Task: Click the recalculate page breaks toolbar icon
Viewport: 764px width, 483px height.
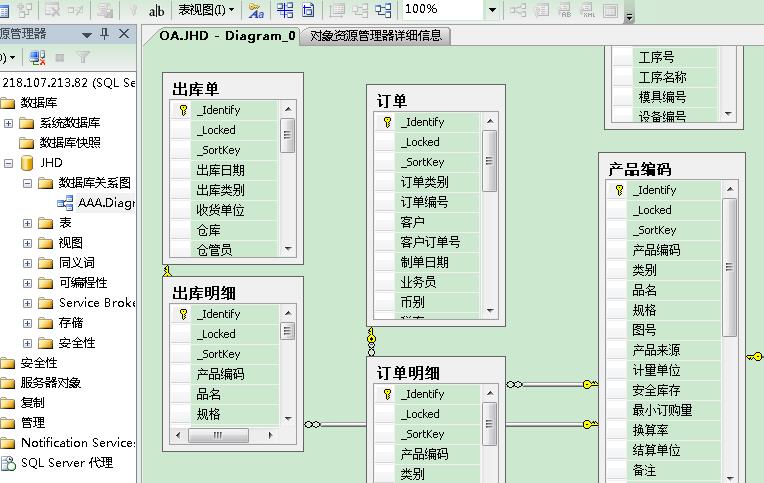Action: [x=308, y=10]
